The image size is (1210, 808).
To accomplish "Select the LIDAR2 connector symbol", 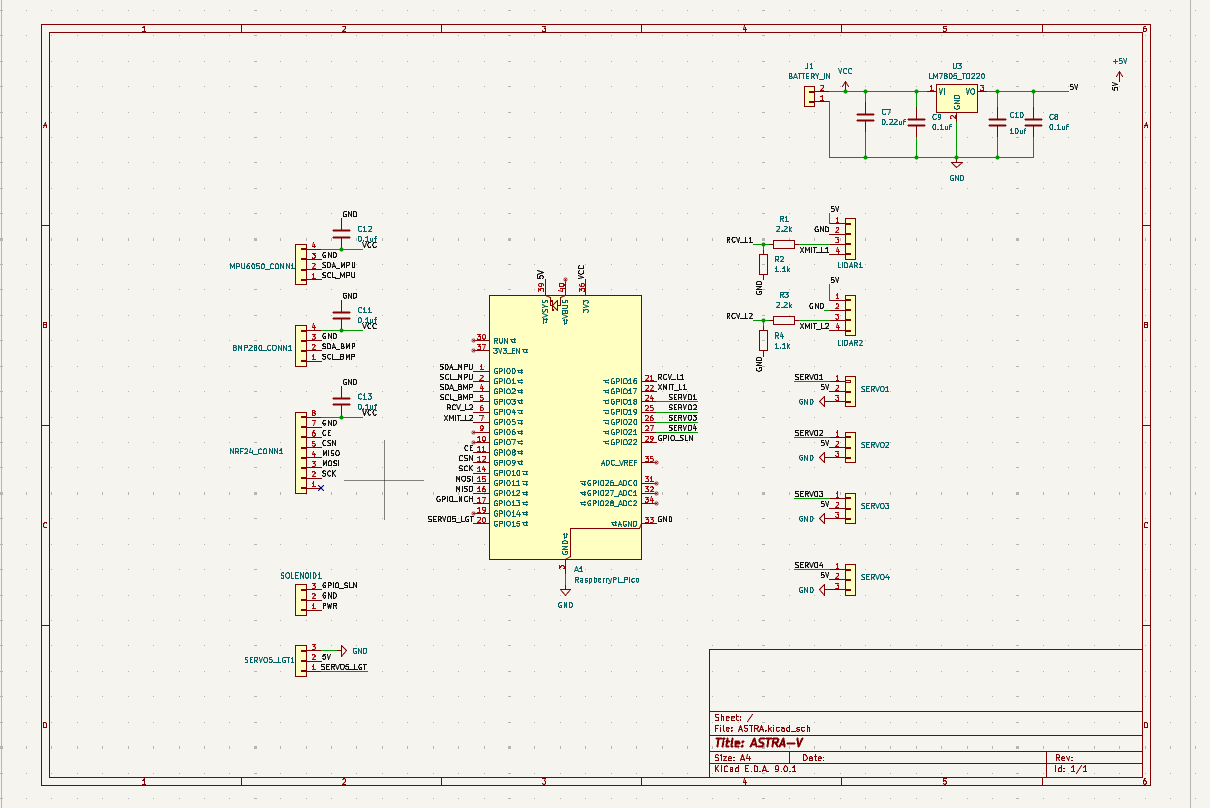I will [849, 314].
